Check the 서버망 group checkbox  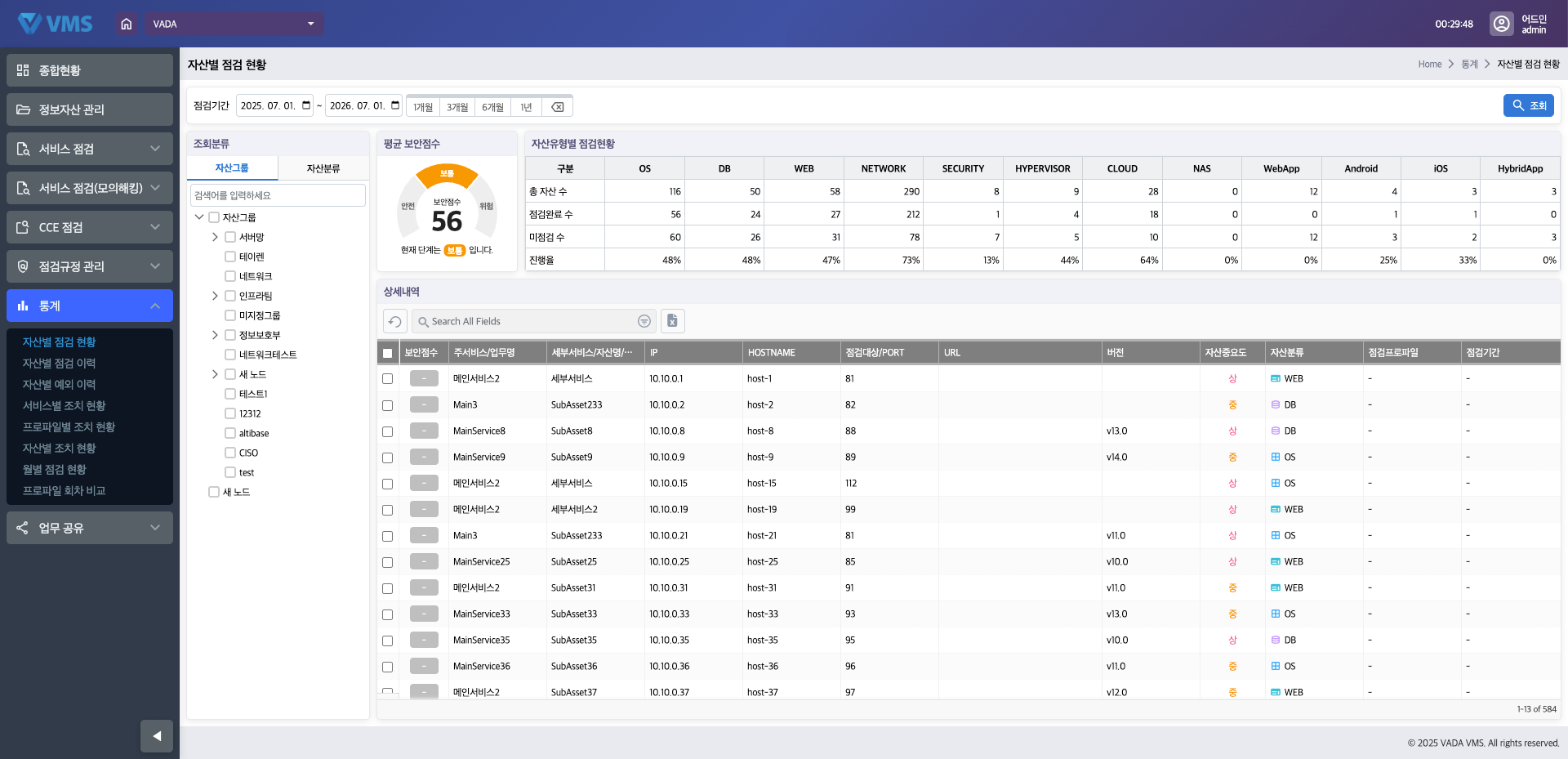click(230, 237)
